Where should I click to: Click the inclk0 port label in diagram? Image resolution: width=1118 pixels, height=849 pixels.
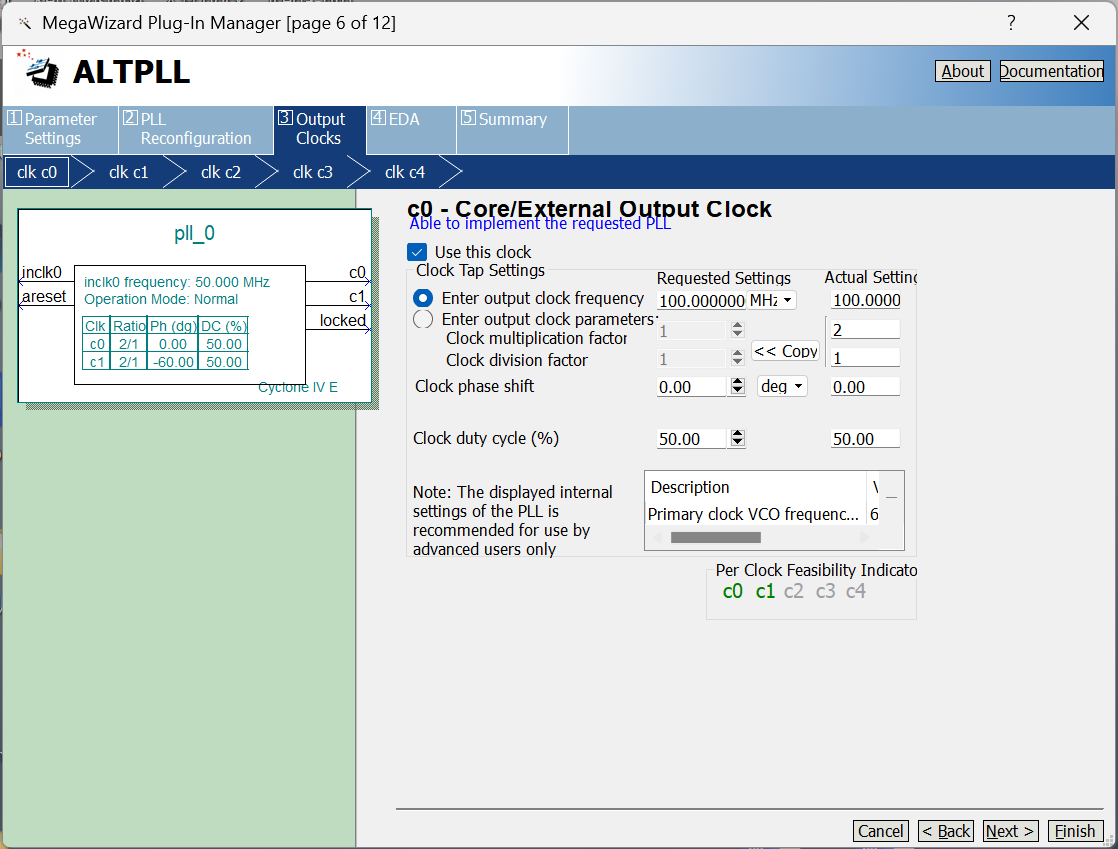[x=41, y=272]
